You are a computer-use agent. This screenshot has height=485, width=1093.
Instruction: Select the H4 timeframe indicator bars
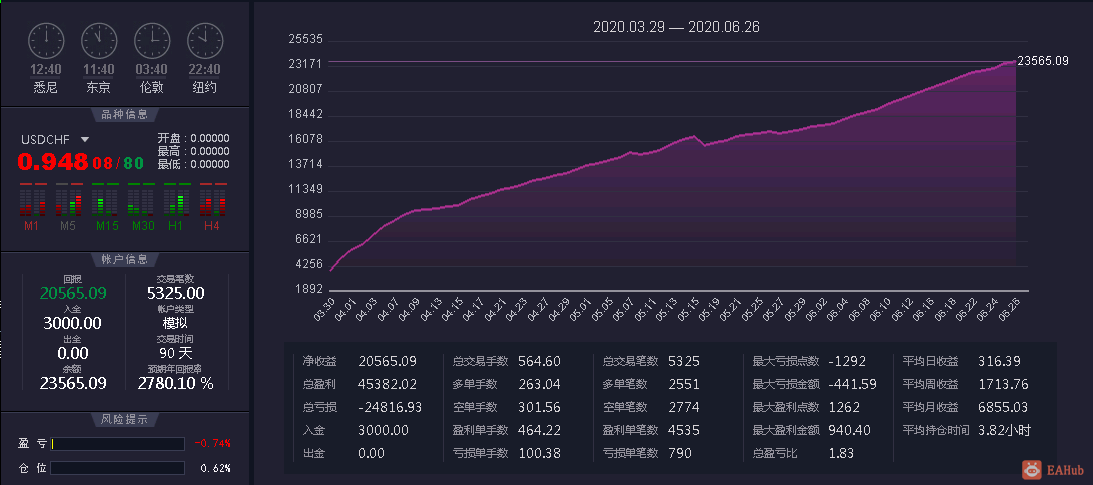[213, 201]
